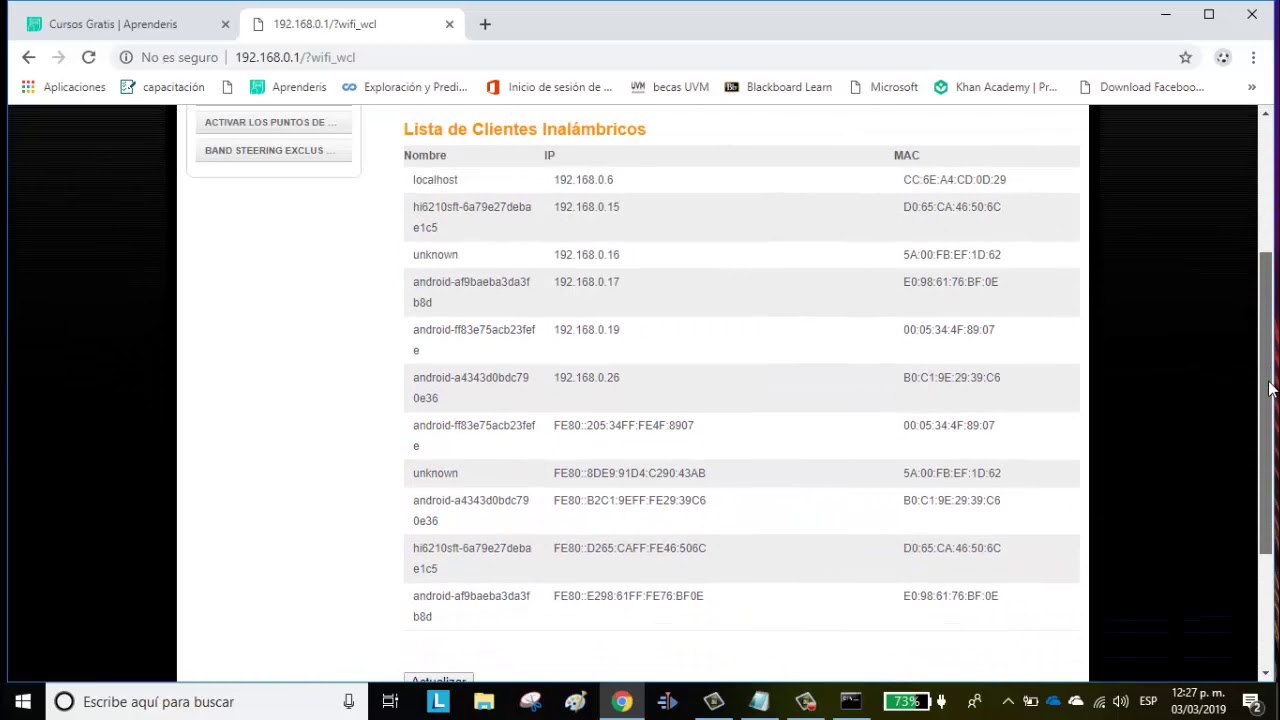Show hidden system tray icons

(1008, 702)
